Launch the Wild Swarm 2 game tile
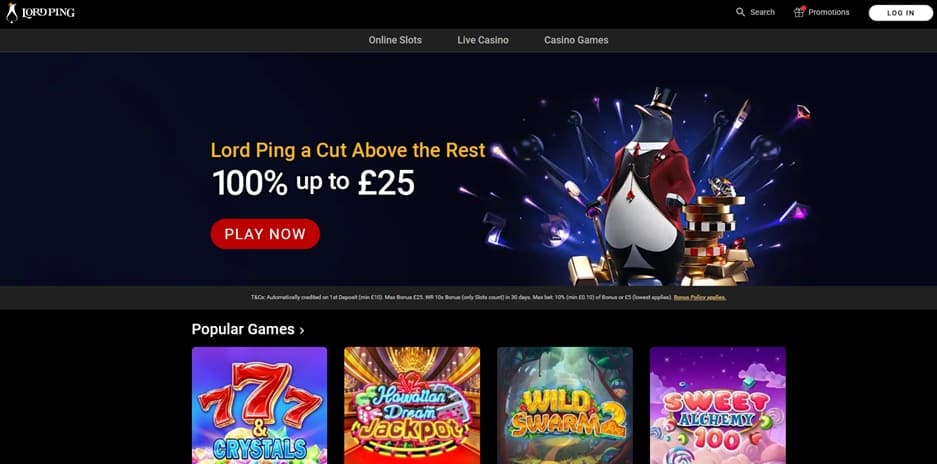 [x=565, y=405]
